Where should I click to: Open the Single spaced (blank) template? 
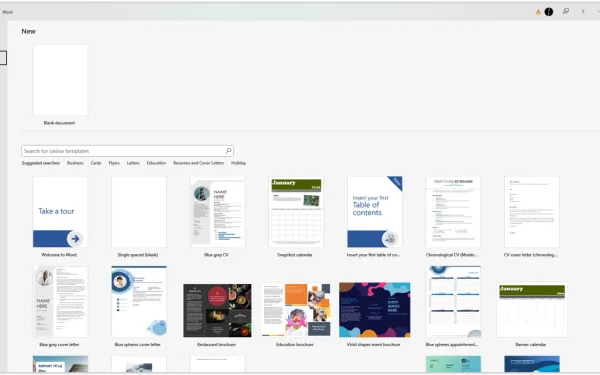139,212
